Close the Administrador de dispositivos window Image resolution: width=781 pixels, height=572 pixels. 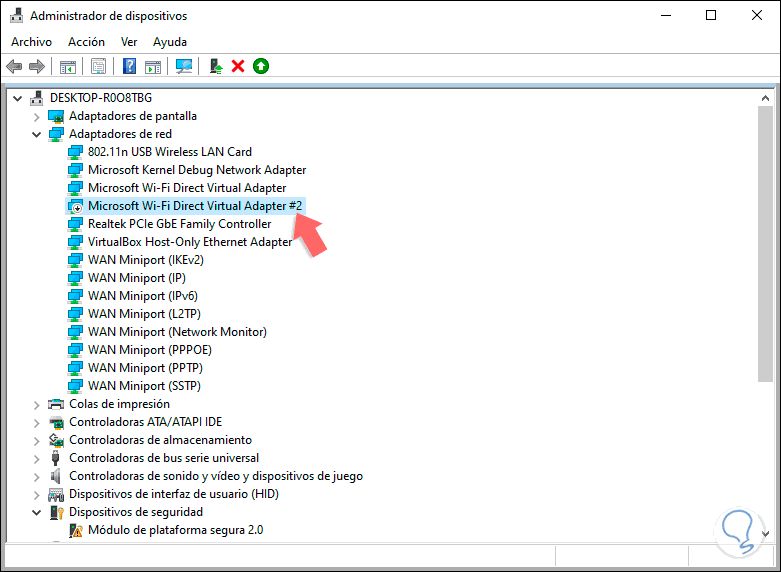(x=757, y=15)
